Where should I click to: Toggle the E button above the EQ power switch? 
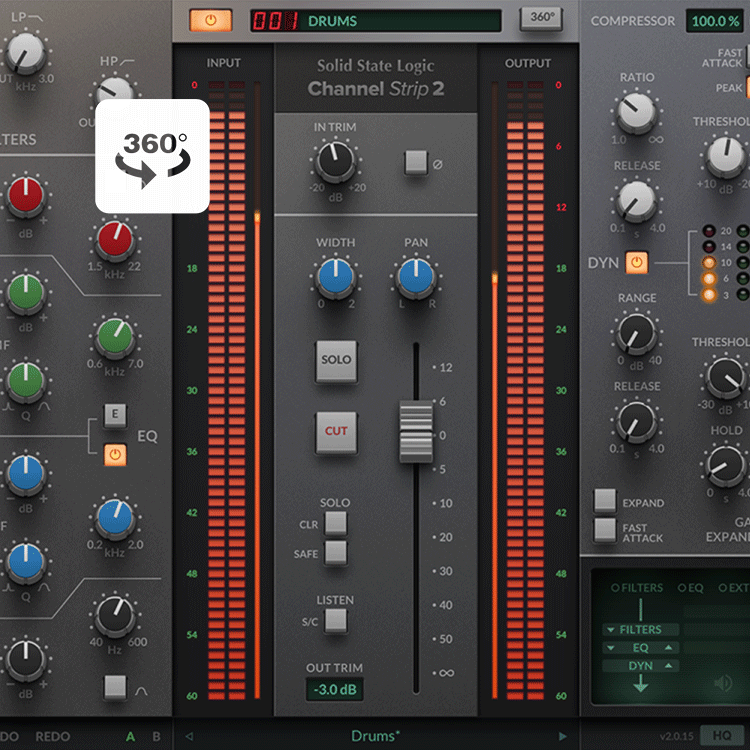(115, 414)
